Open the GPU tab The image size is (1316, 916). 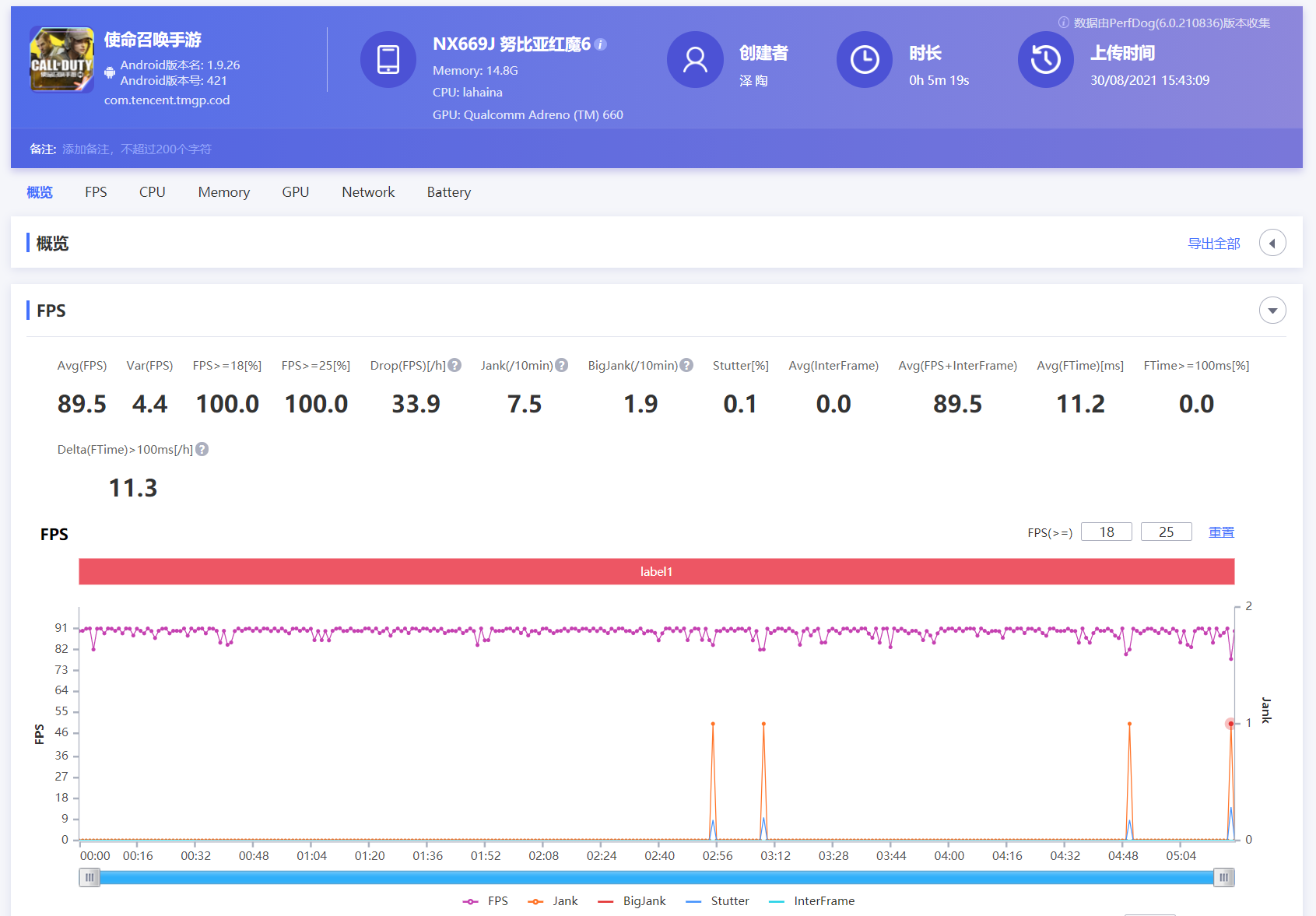tap(296, 192)
